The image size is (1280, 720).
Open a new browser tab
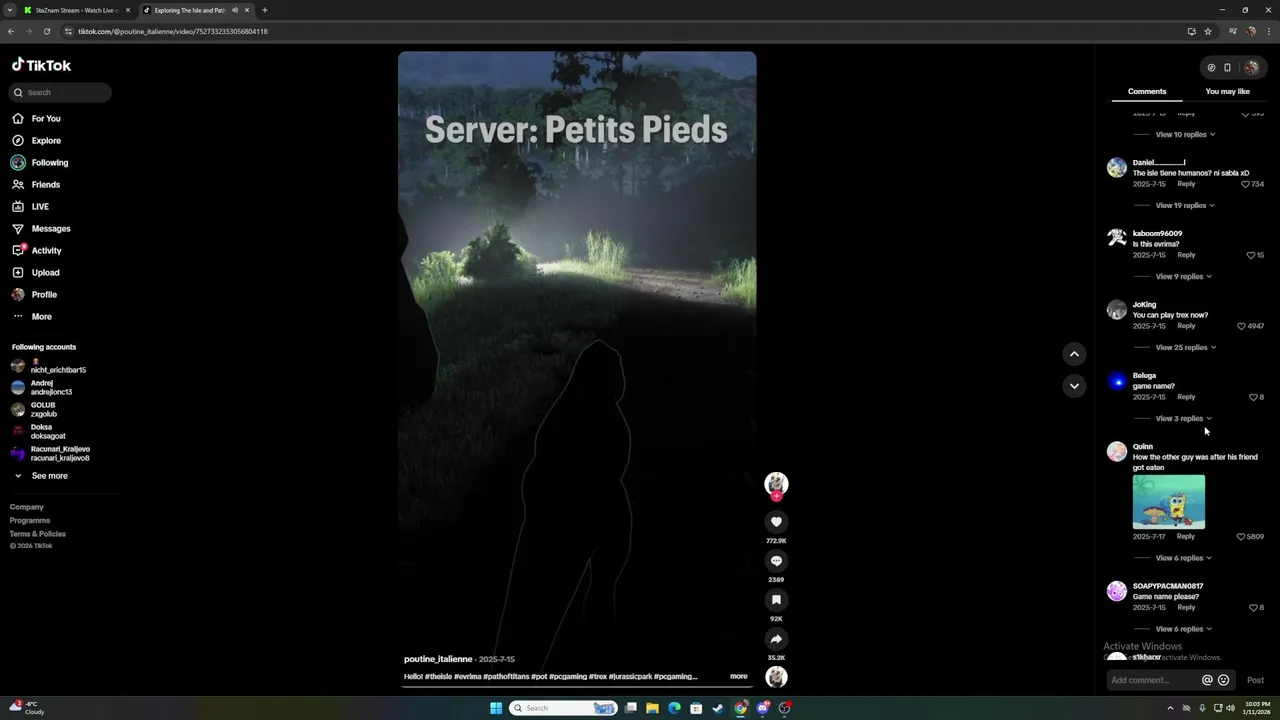265,10
